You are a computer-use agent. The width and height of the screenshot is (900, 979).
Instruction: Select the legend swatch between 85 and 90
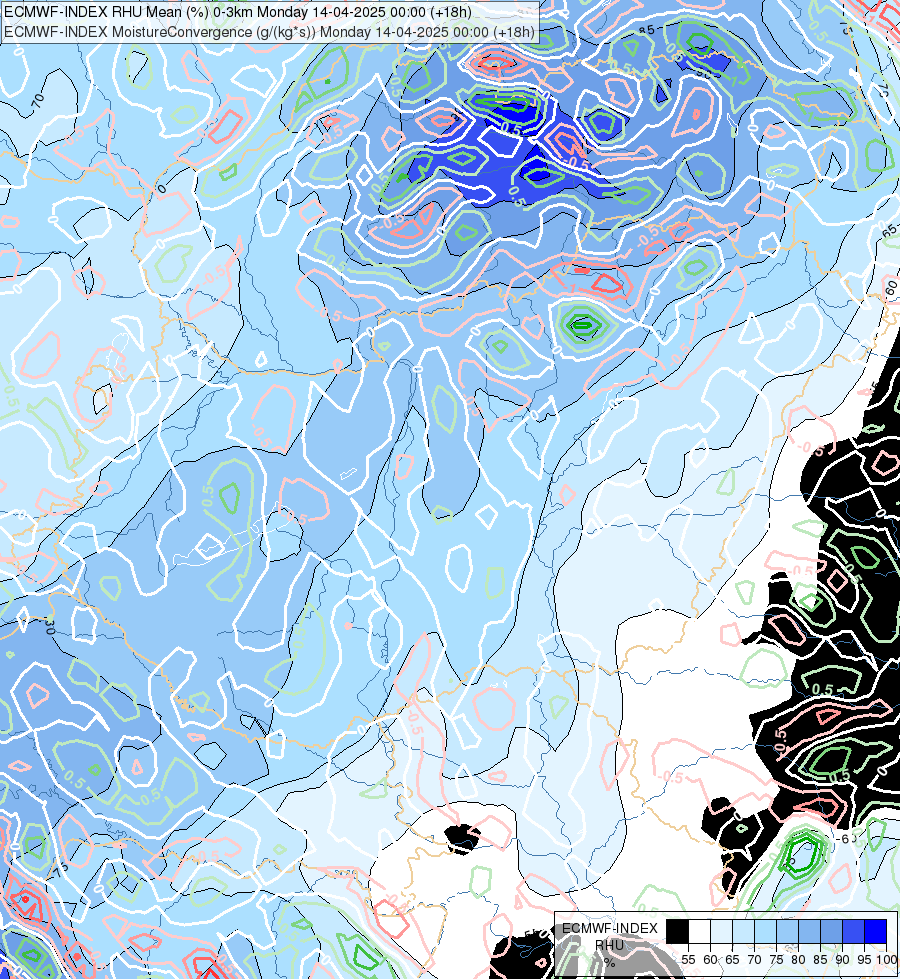point(831,931)
